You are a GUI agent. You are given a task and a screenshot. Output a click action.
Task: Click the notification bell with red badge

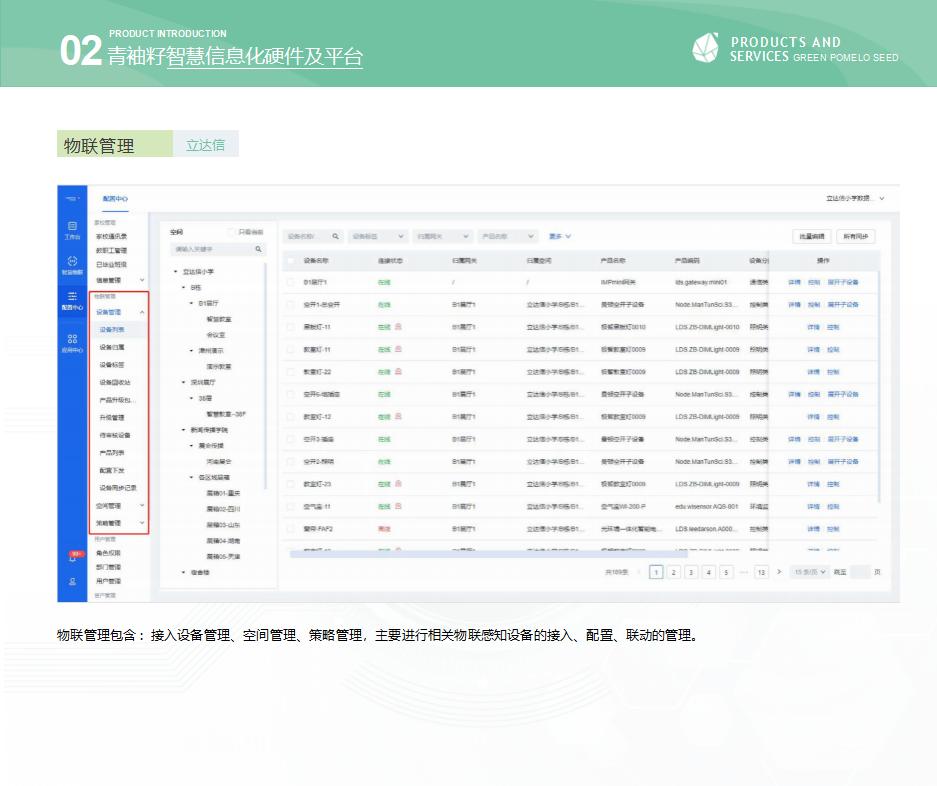[72, 558]
